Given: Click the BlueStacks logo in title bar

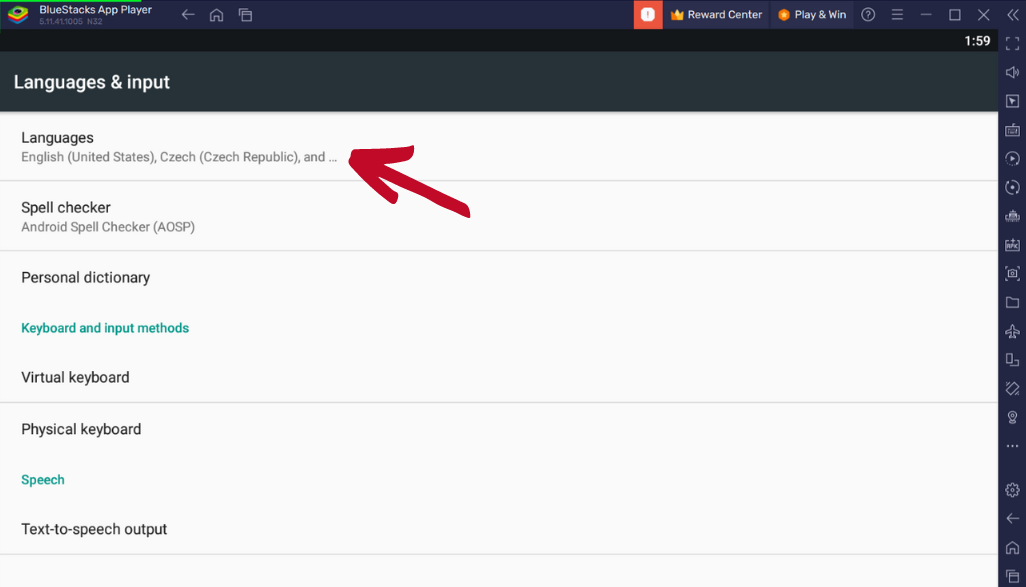Looking at the screenshot, I should pyautogui.click(x=18, y=14).
